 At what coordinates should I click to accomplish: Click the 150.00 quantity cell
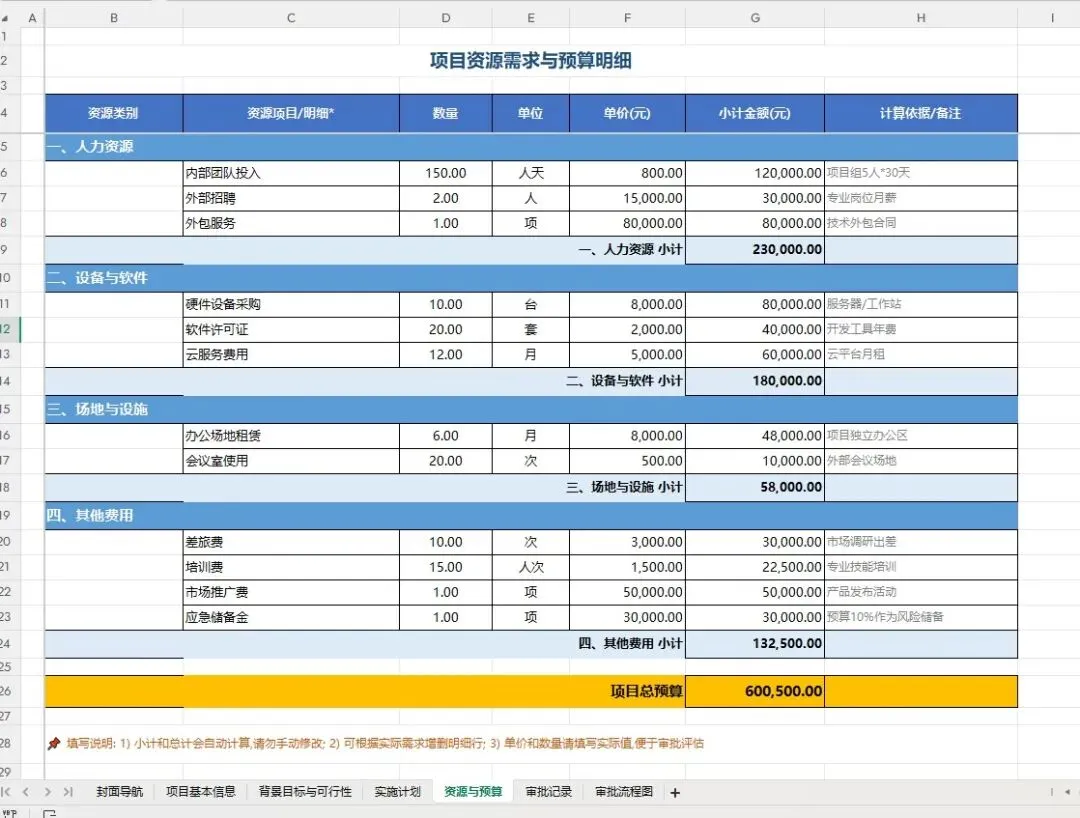point(446,173)
